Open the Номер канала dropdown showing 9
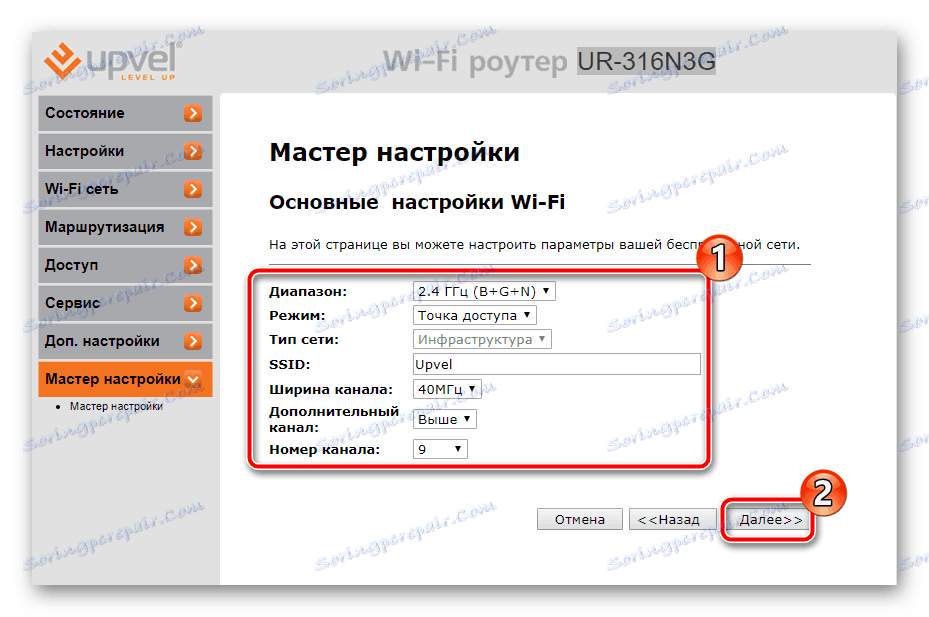Viewport: 929px width, 617px height. tap(440, 449)
